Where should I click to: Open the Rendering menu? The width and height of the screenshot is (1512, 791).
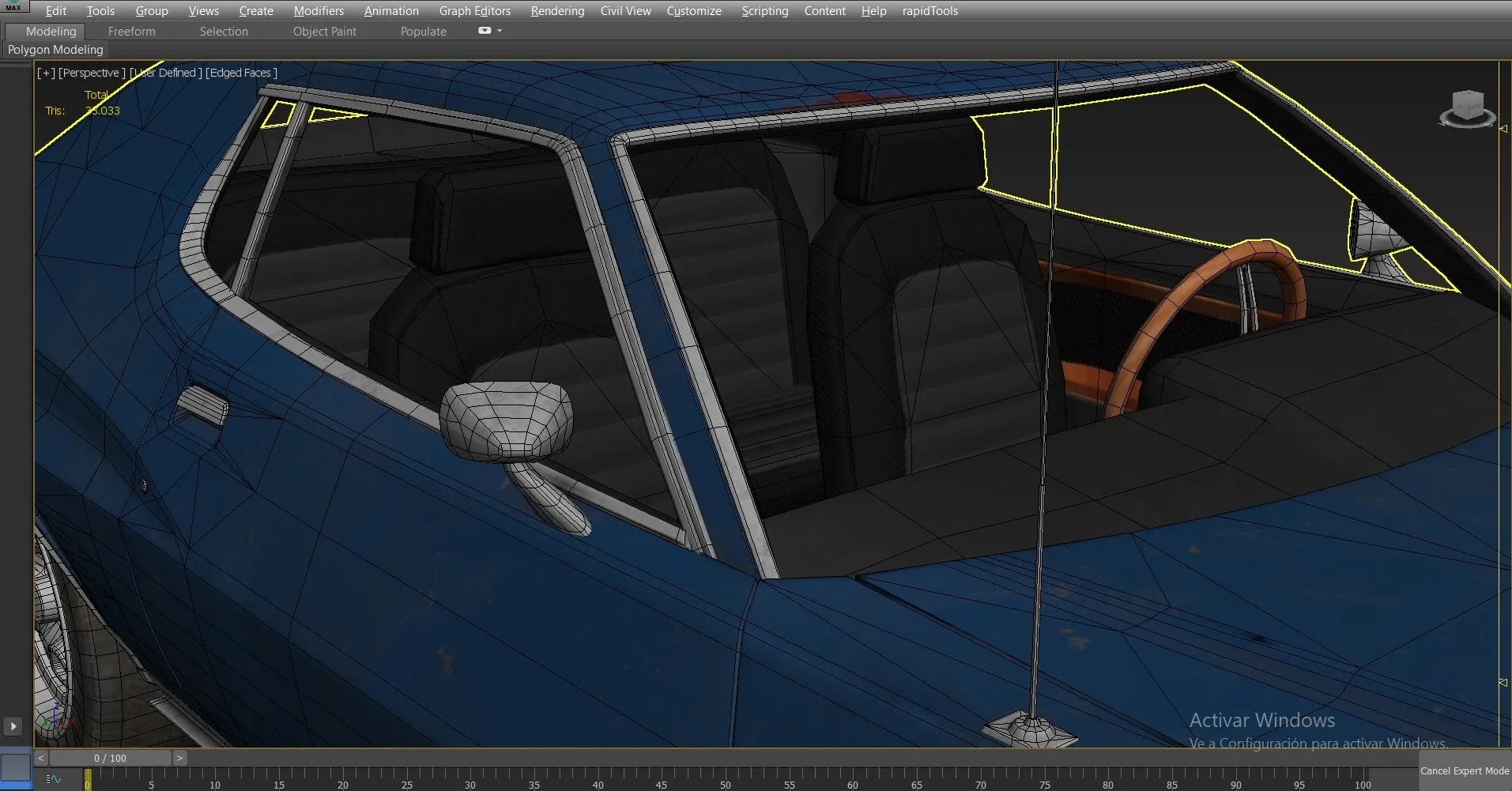click(x=557, y=11)
